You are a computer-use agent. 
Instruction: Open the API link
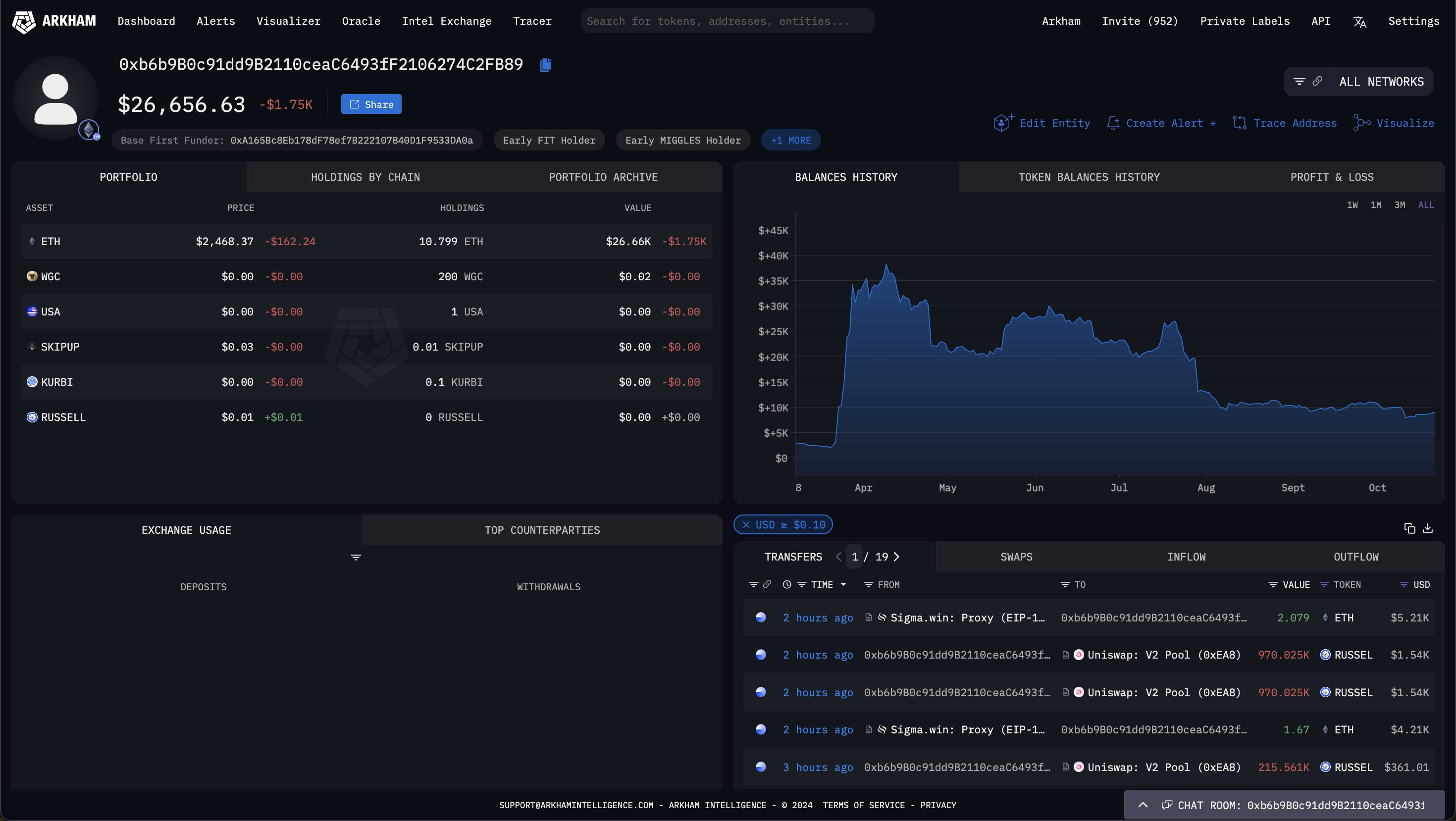point(1321,21)
